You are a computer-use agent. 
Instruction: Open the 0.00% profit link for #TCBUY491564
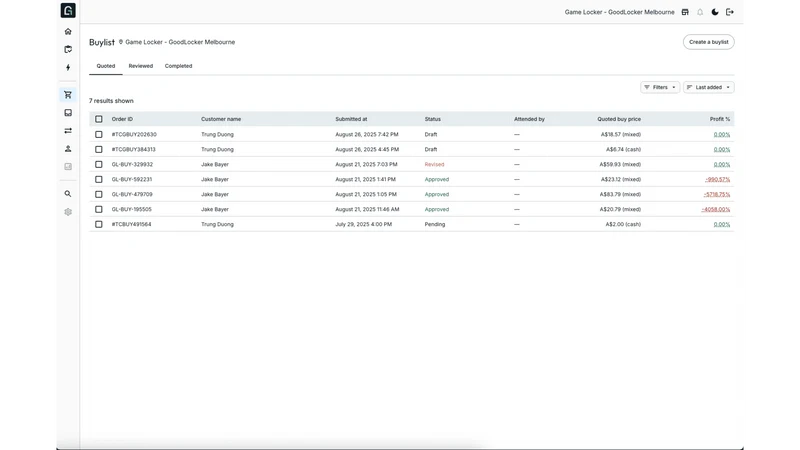pyautogui.click(x=721, y=224)
